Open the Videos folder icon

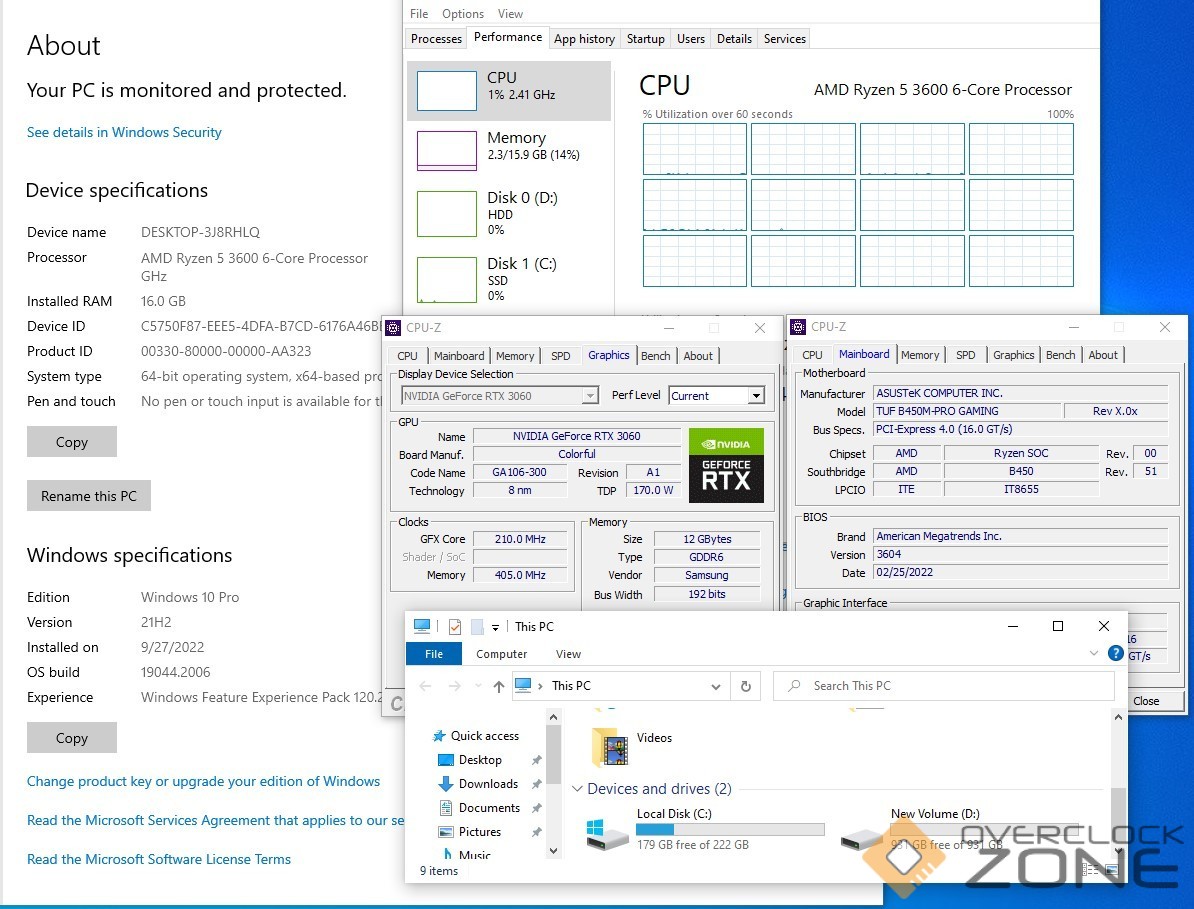click(x=610, y=745)
